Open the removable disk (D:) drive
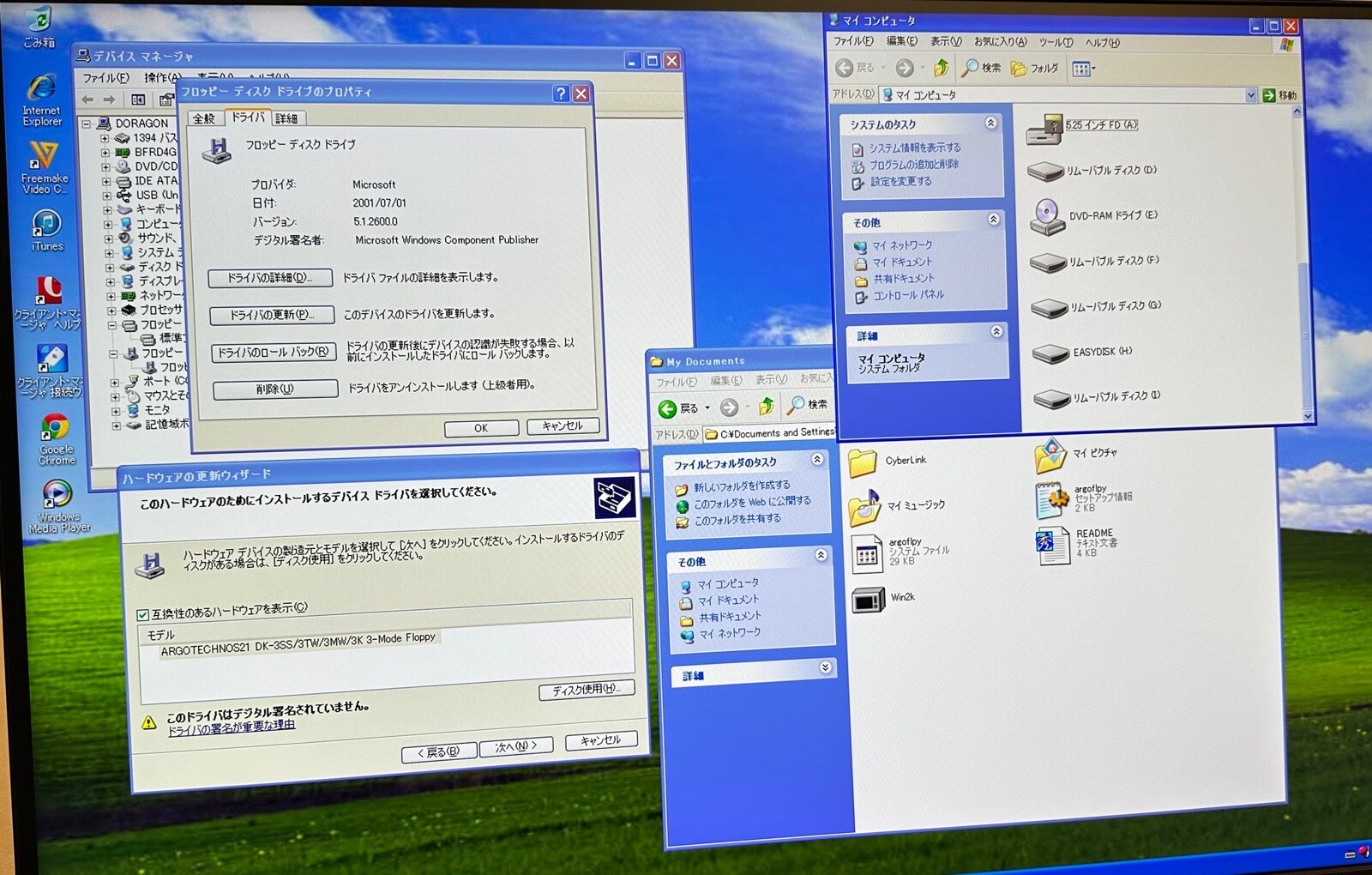Viewport: 1372px width, 875px height. [x=1092, y=171]
